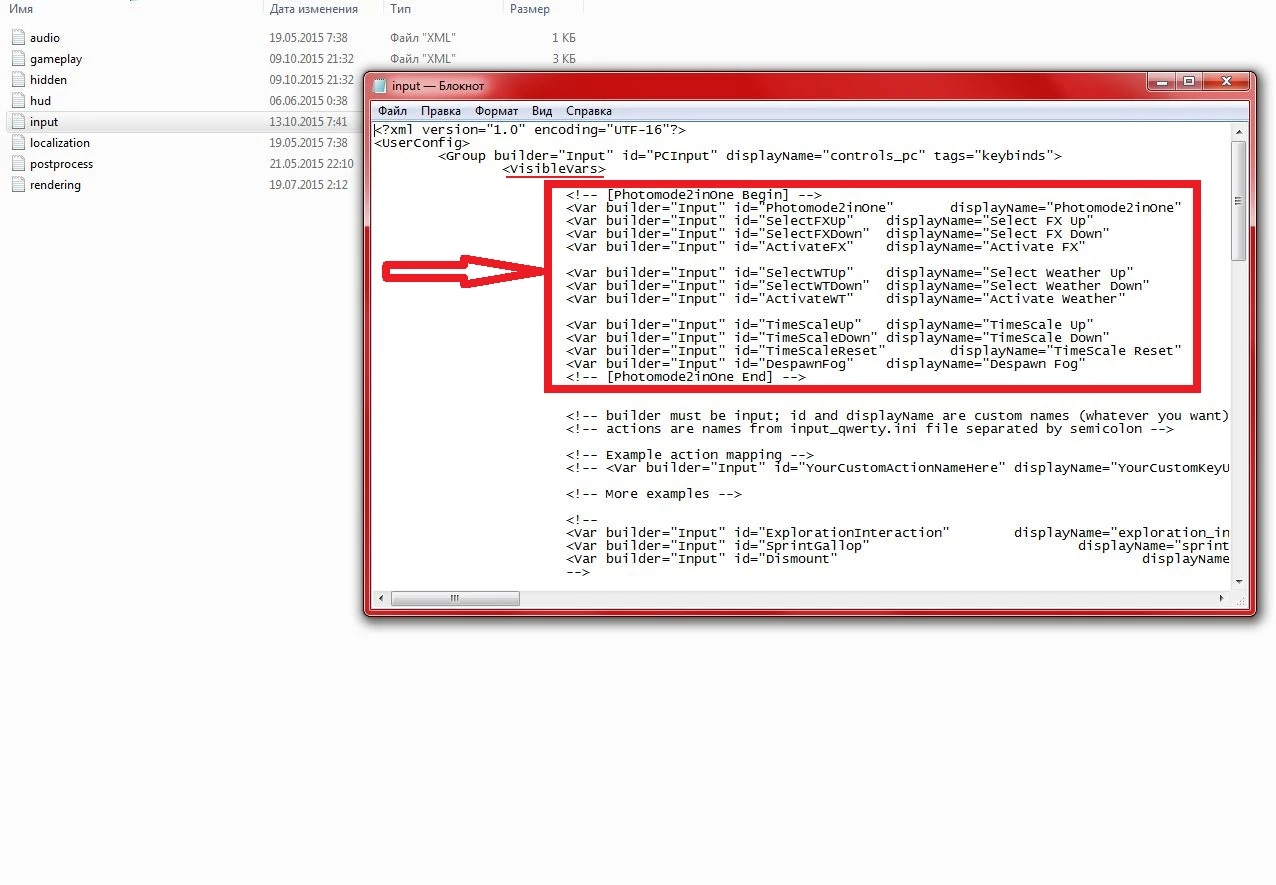Screen dimensions: 1276x885
Task: Click the input file icon
Action: pos(17,122)
